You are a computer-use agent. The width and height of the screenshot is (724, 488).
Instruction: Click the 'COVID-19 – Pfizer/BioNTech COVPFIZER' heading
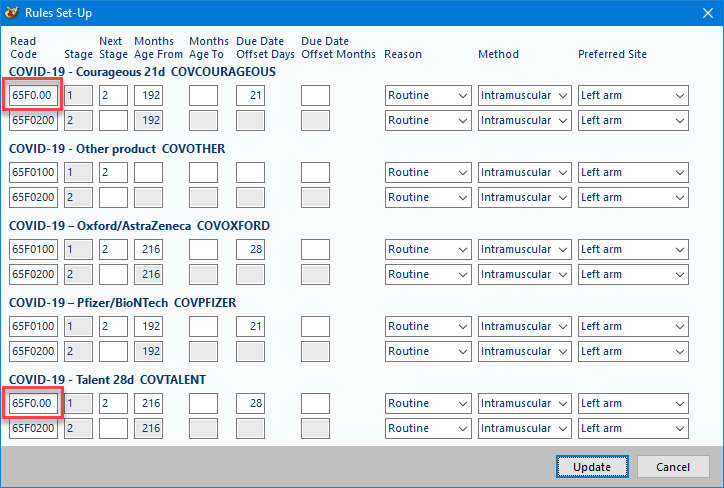tap(123, 303)
